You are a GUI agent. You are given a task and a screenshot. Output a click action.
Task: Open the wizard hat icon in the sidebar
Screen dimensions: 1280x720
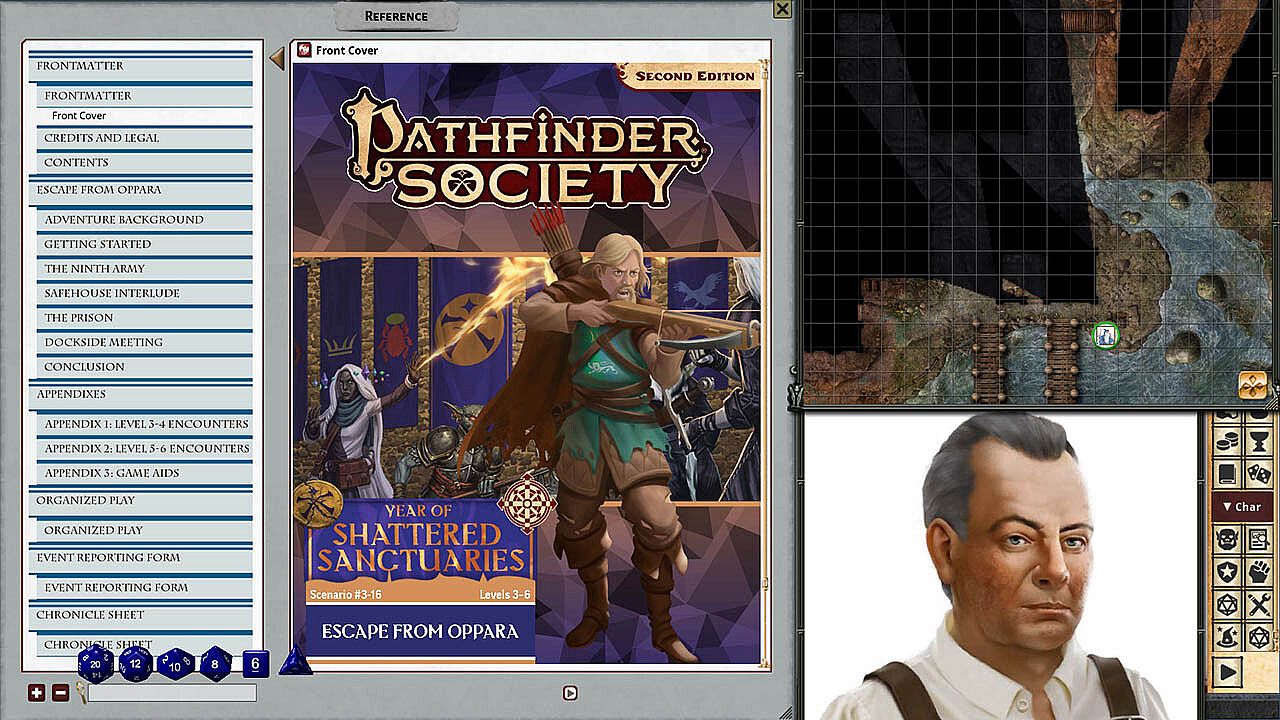(1228, 636)
